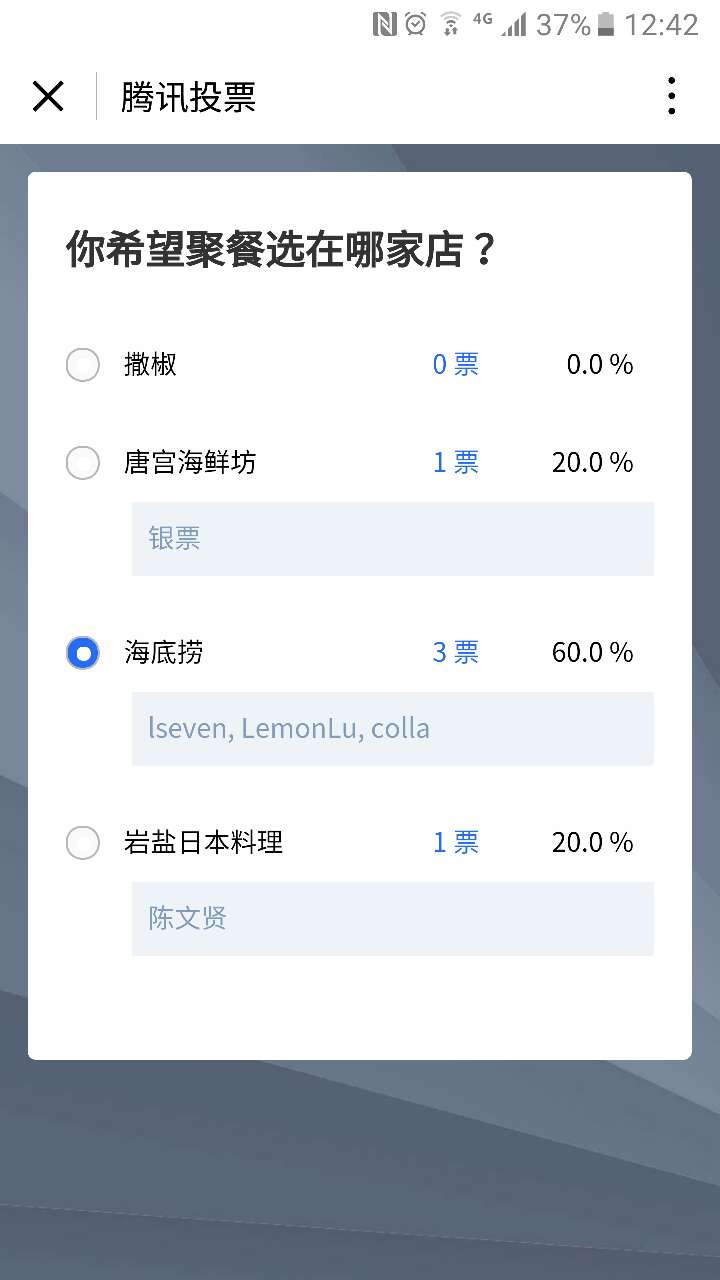Tap the voter box showing 银票
720x1280 pixels.
click(393, 539)
